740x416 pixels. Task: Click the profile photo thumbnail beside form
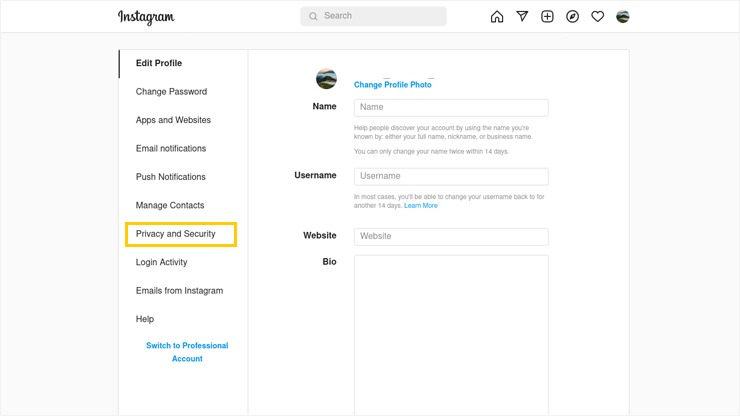326,78
